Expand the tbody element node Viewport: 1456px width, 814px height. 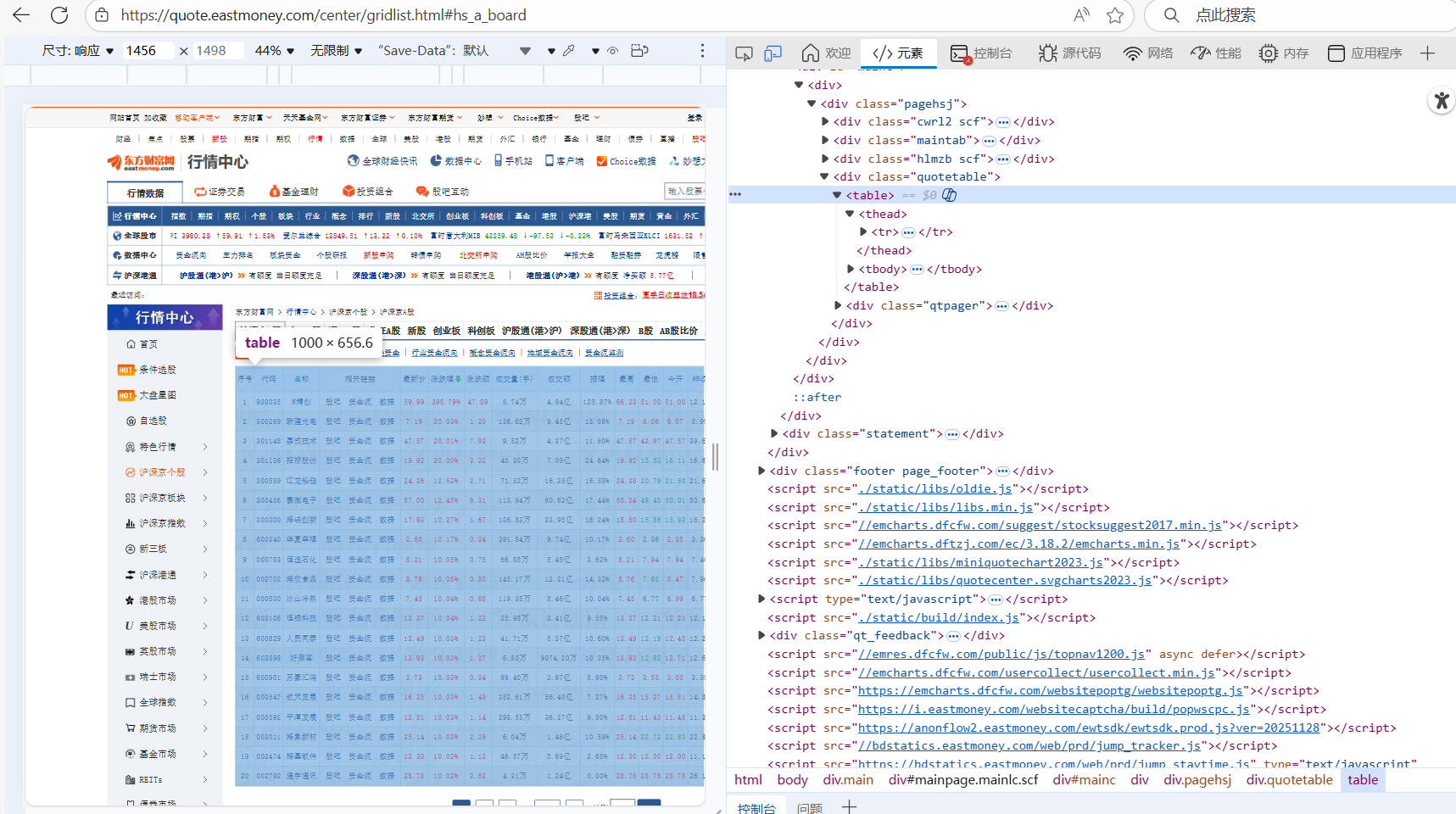(x=851, y=270)
